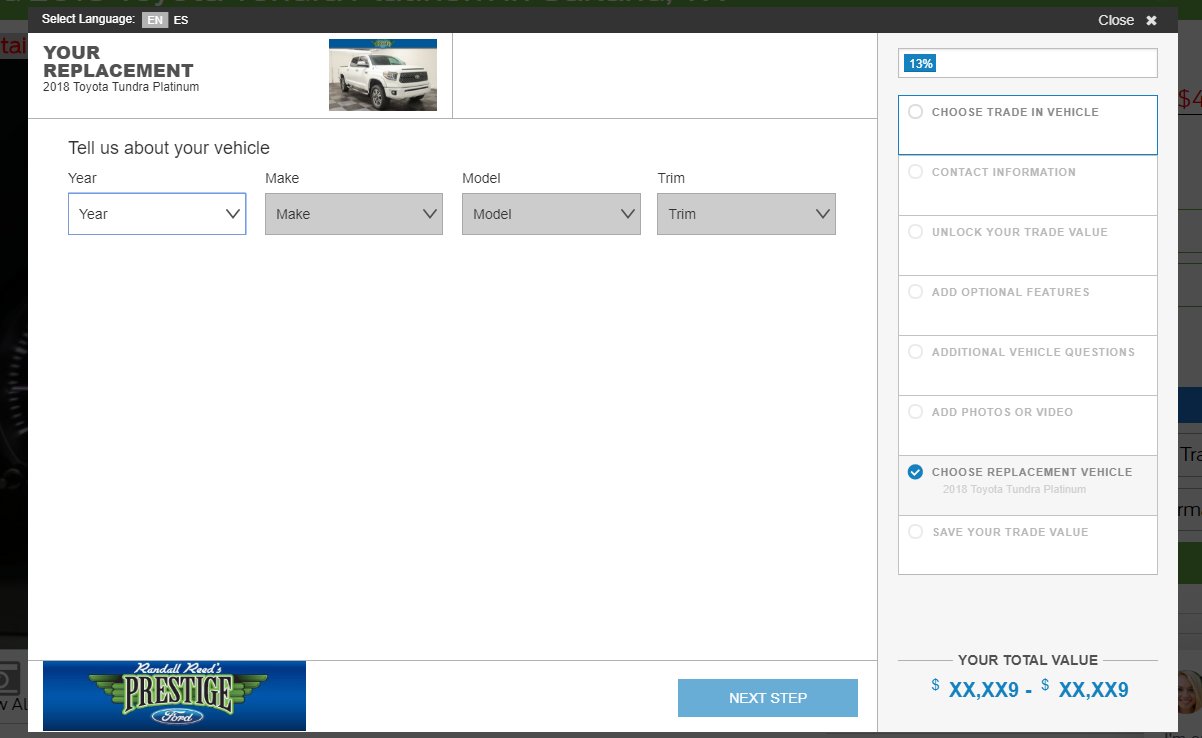Image resolution: width=1202 pixels, height=738 pixels.
Task: Select the Add Optional Features step
Action: click(1028, 305)
